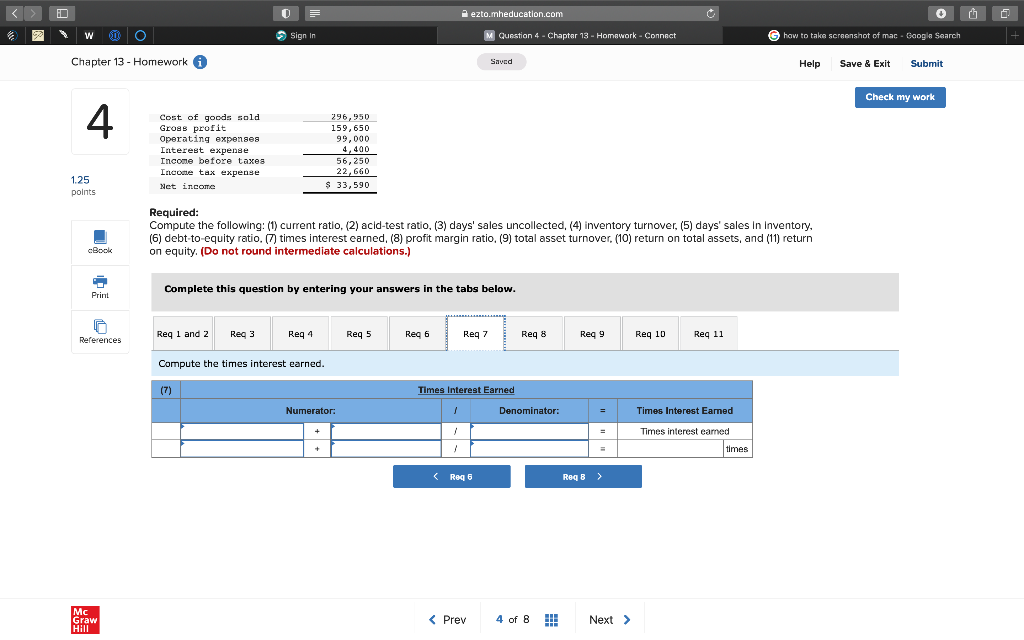Image resolution: width=1024 pixels, height=640 pixels.
Task: Click the Submit button
Action: [925, 63]
